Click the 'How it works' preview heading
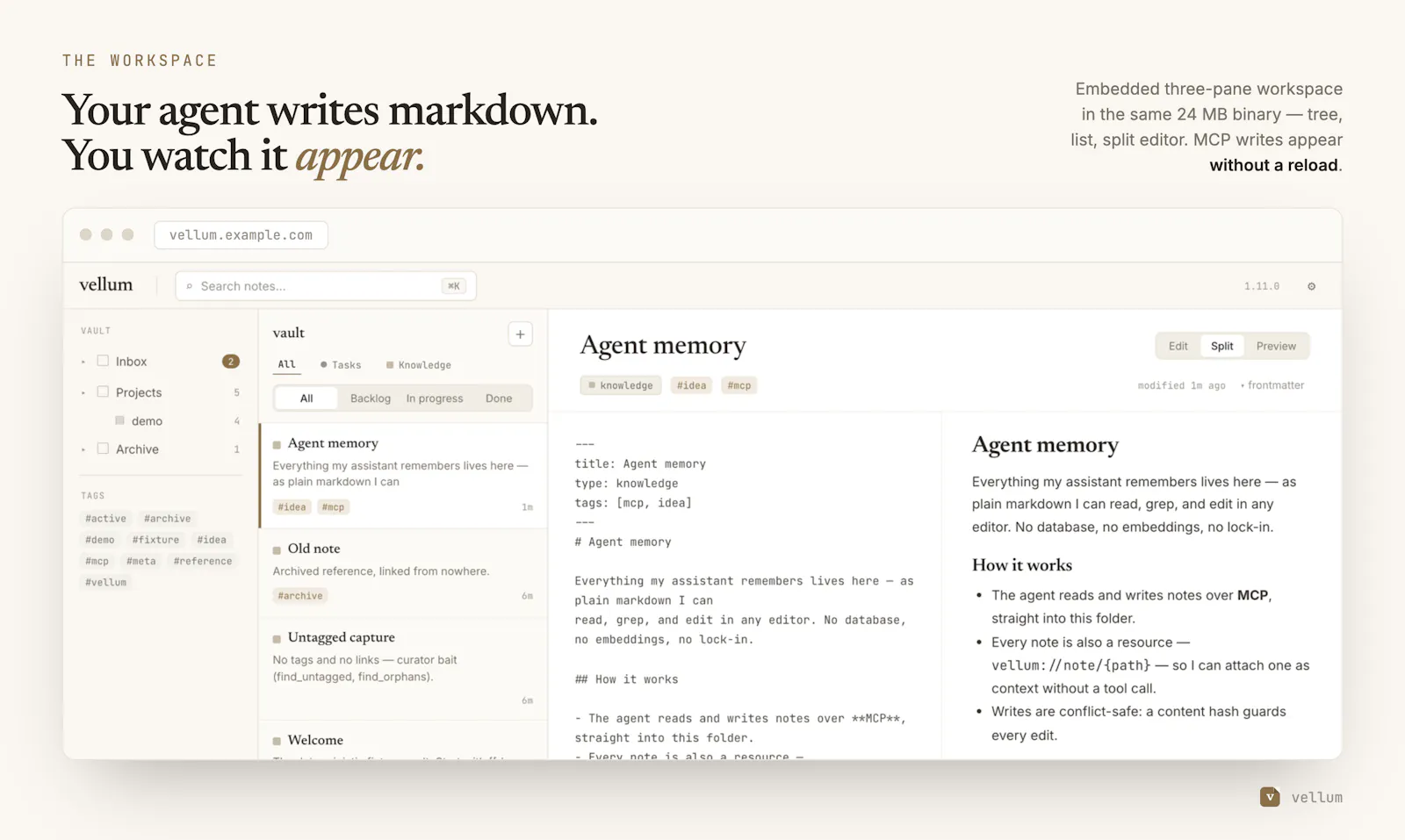 (x=1022, y=564)
